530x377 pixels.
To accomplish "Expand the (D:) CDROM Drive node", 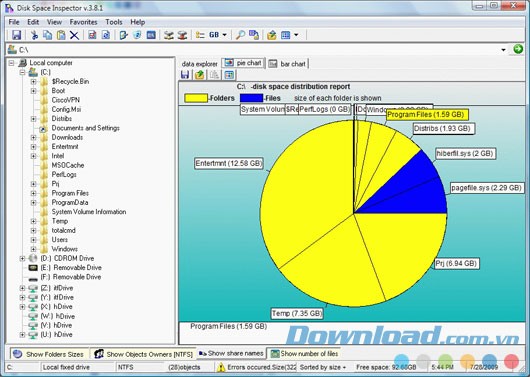I will pyautogui.click(x=22, y=258).
